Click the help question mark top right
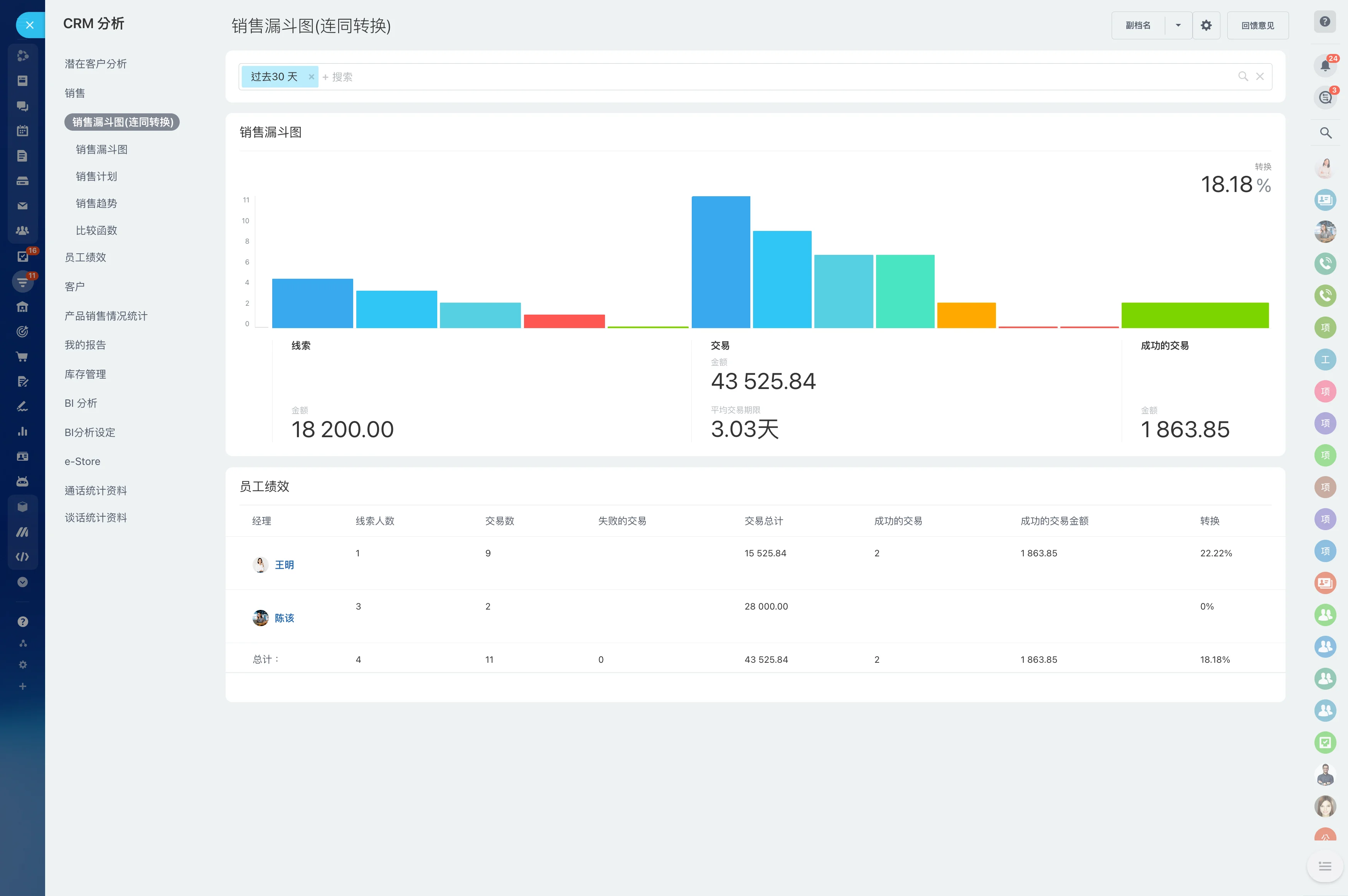The height and width of the screenshot is (896, 1348). pos(1324,22)
